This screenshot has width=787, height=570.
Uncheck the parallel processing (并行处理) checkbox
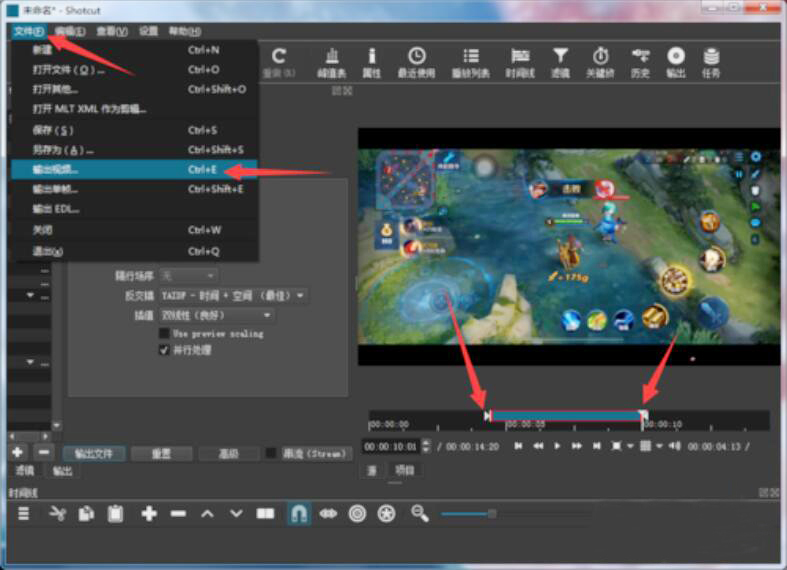click(x=164, y=351)
